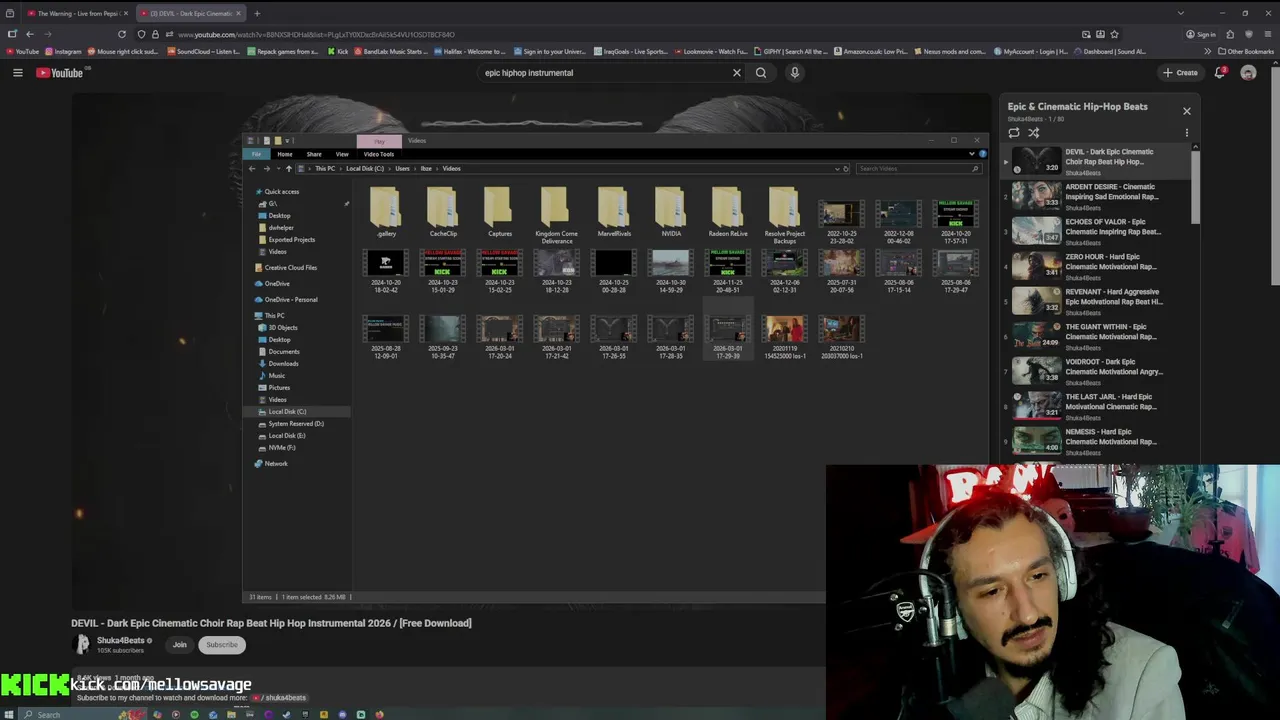This screenshot has width=1280, height=720.
Task: Select OneDrive - Personal in the navigation pane
Action: pos(291,299)
